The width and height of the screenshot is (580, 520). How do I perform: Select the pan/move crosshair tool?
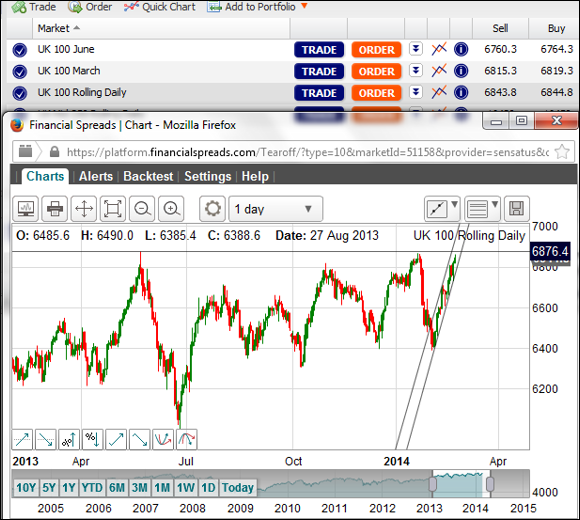coord(84,209)
